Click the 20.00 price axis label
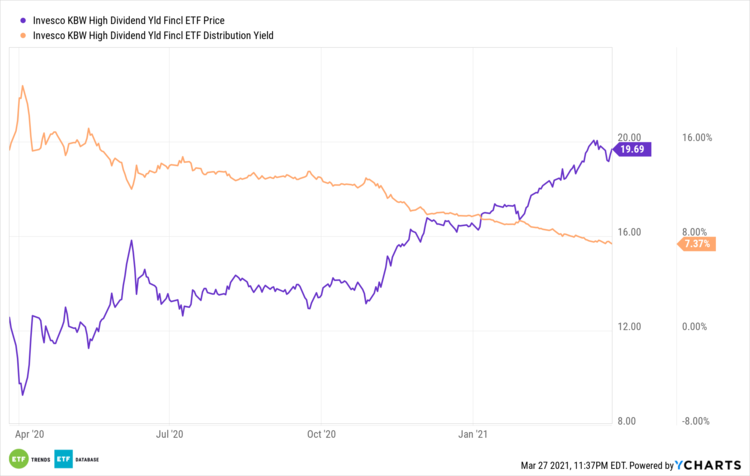 coord(629,138)
